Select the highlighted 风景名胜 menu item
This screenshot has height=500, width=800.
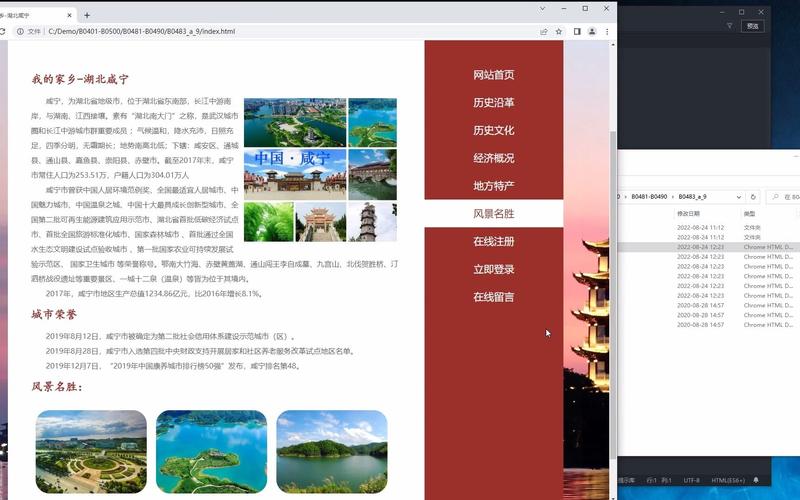pyautogui.click(x=493, y=214)
